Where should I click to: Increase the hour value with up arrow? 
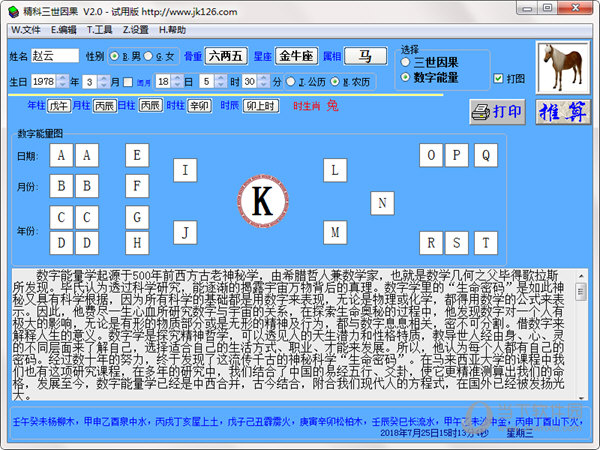pyautogui.click(x=220, y=78)
